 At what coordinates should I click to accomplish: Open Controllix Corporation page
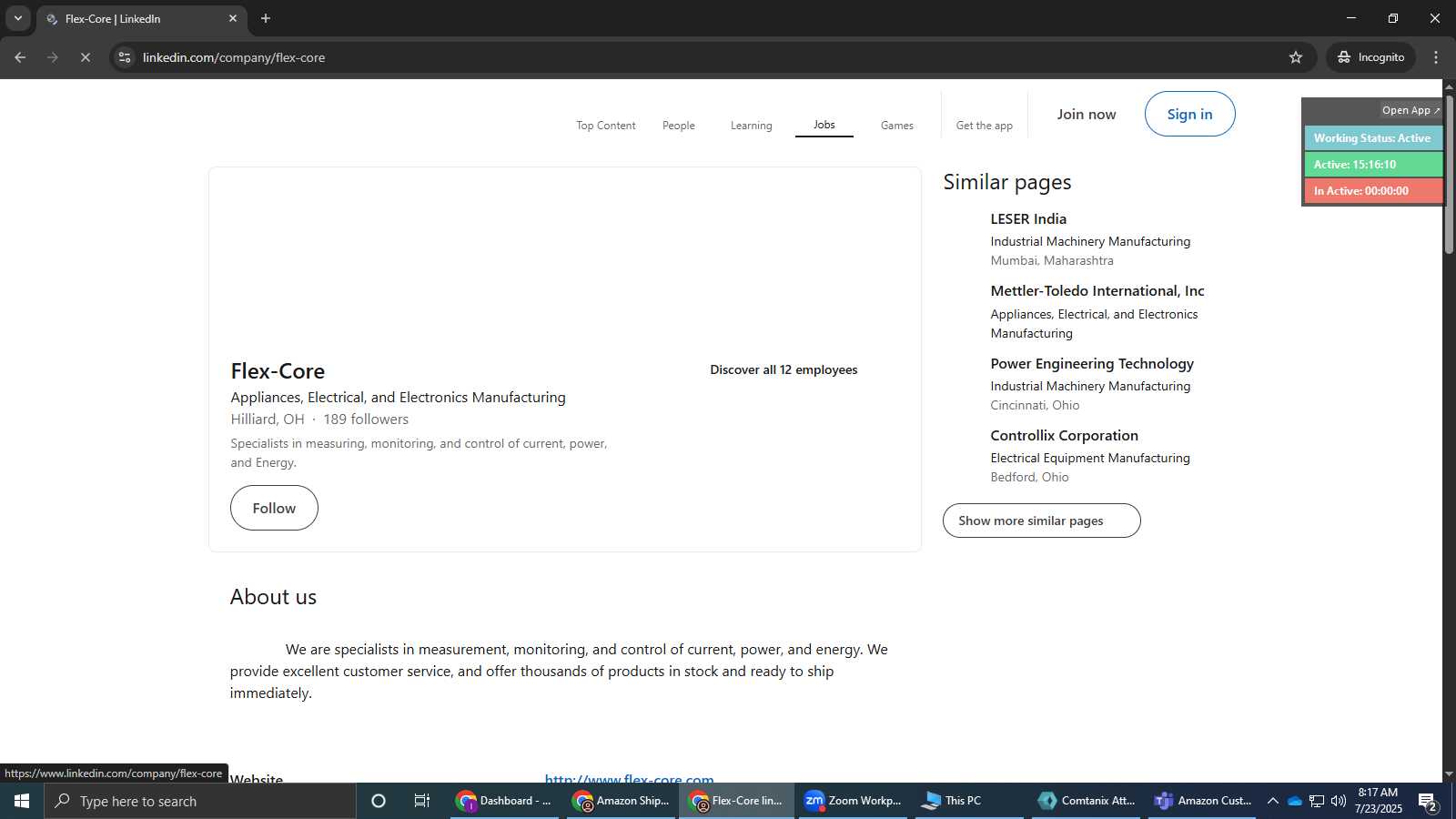[1064, 436]
